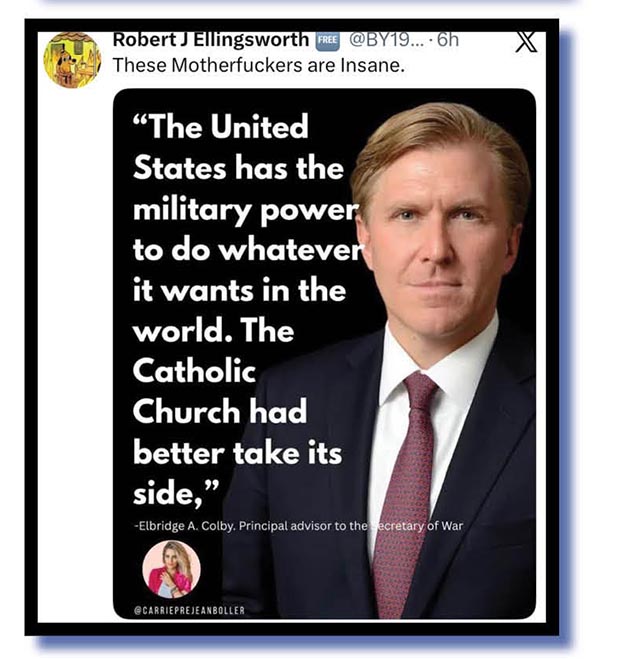This screenshot has height=659, width=624.
Task: Select the words 'military power' in the quote
Action: pos(246,210)
